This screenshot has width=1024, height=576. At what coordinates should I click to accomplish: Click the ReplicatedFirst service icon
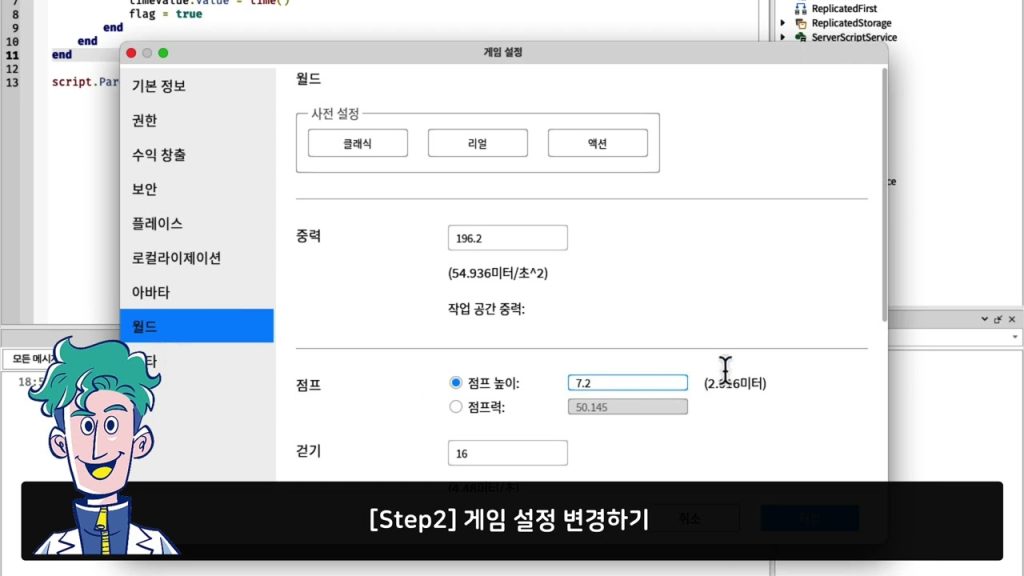(x=800, y=8)
